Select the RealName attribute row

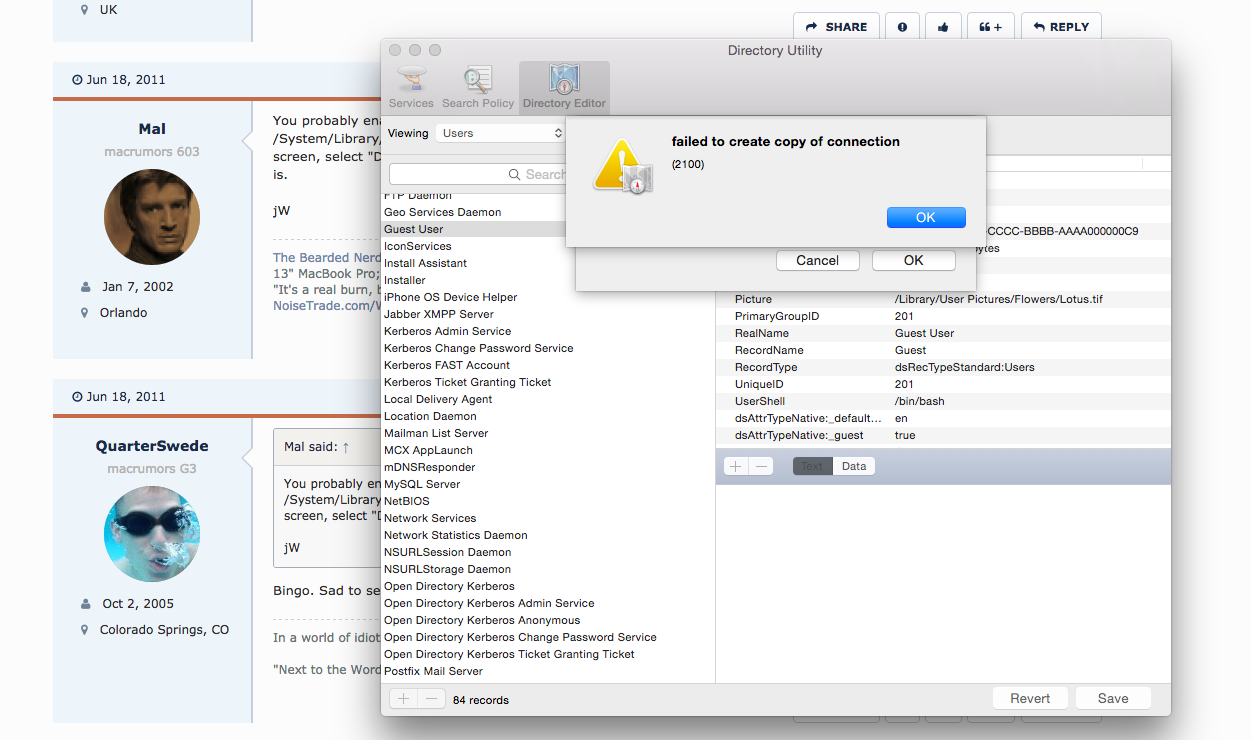click(x=944, y=333)
